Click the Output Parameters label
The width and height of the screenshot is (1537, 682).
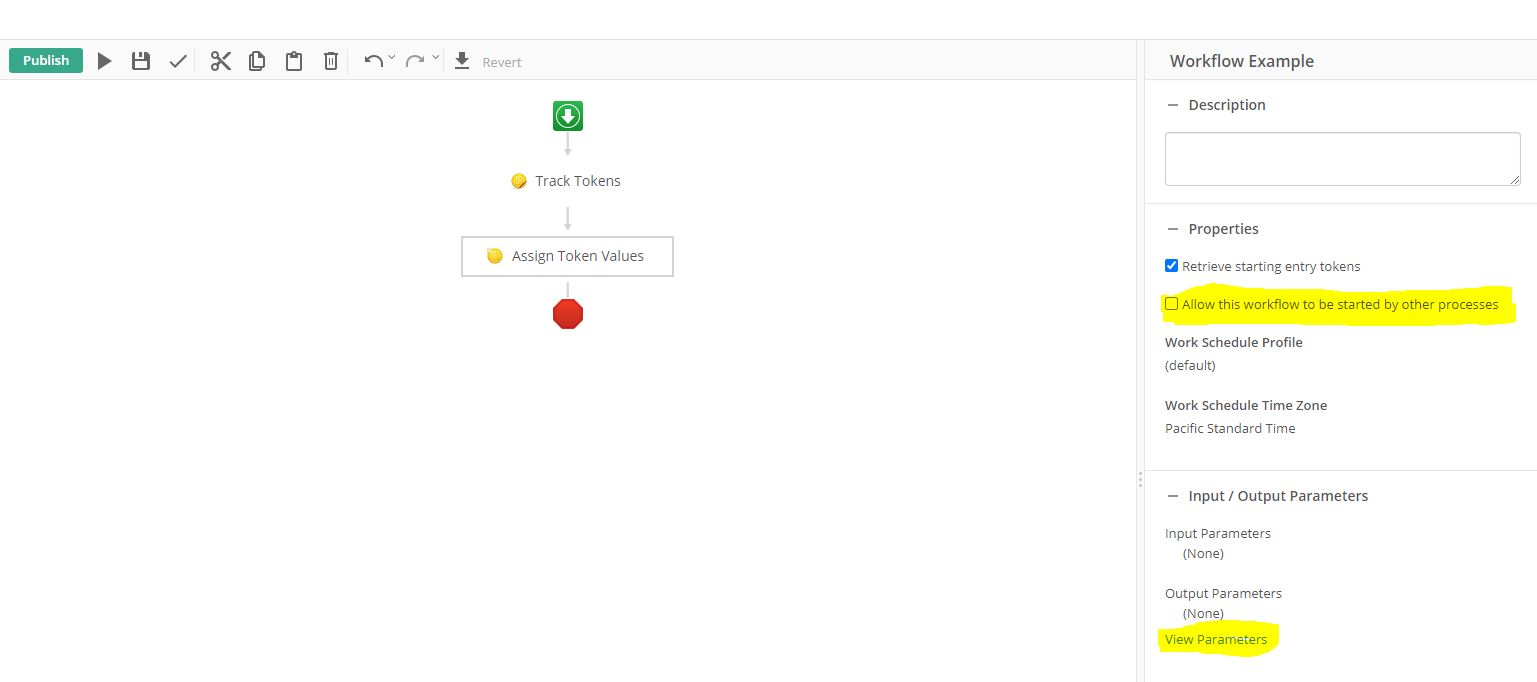tap(1223, 593)
